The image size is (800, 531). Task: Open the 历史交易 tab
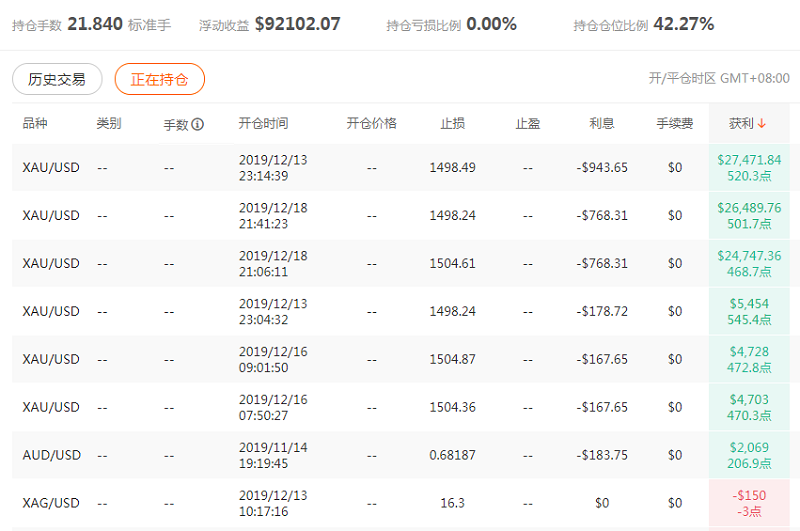[57, 79]
